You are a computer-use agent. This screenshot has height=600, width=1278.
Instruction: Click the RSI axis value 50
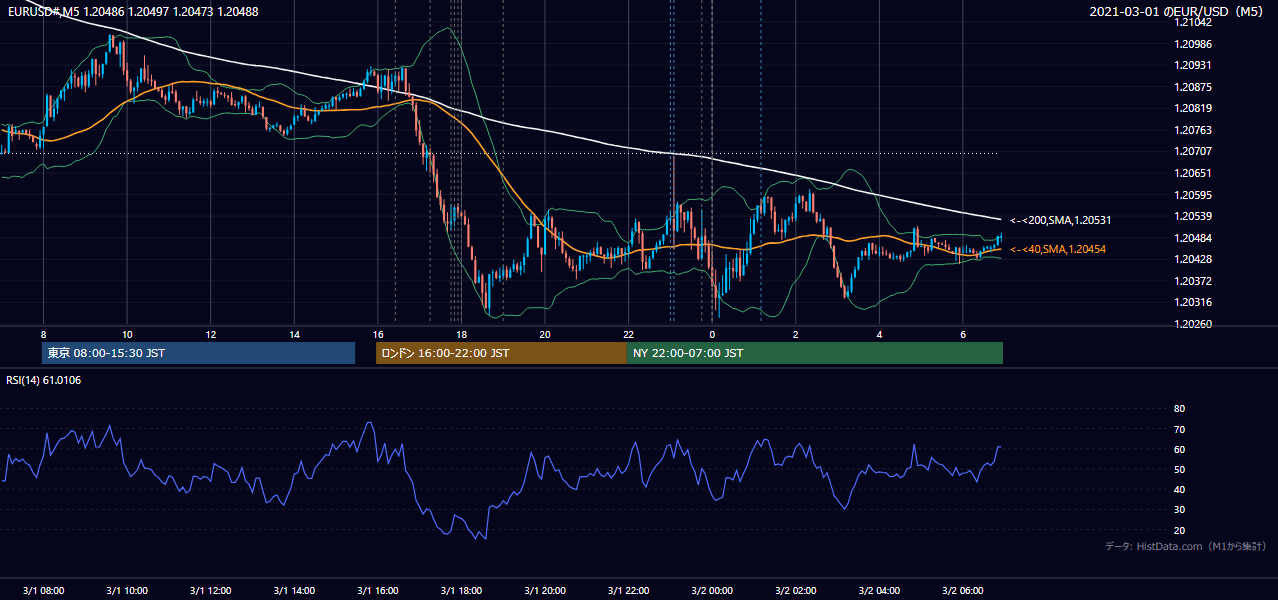[1179, 469]
